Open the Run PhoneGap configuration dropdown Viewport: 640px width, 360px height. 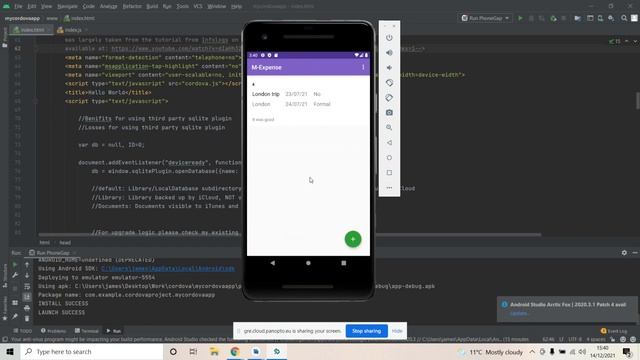[486, 18]
